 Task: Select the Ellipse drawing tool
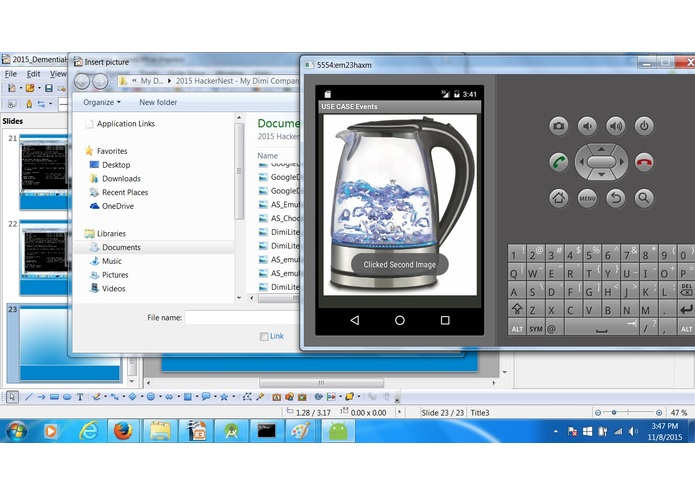pos(67,397)
